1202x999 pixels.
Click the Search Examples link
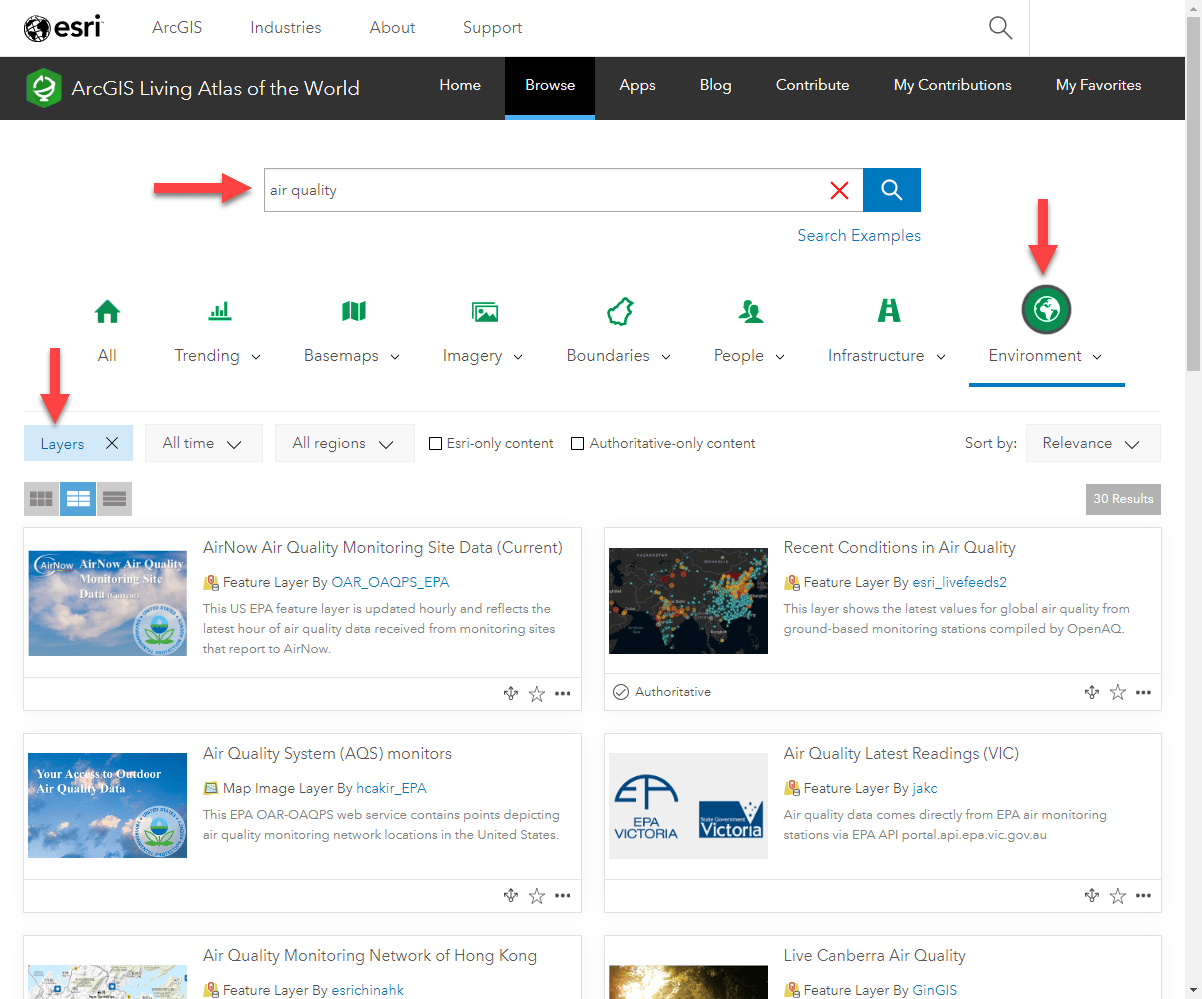tap(859, 236)
